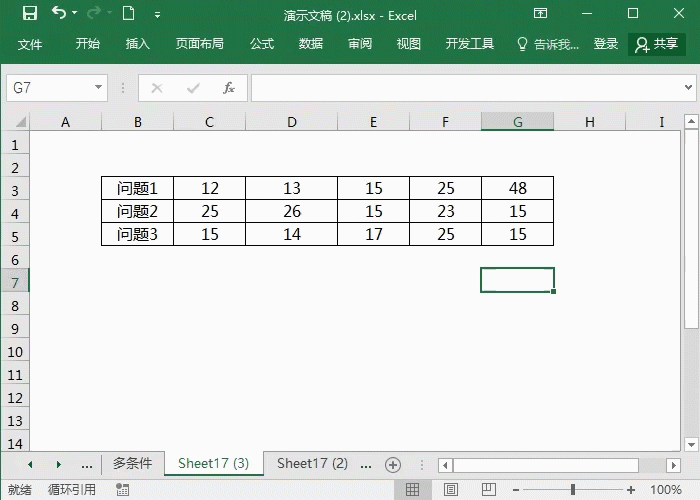This screenshot has width=700, height=500.
Task: Switch to Page Layout view
Action: (x=446, y=490)
